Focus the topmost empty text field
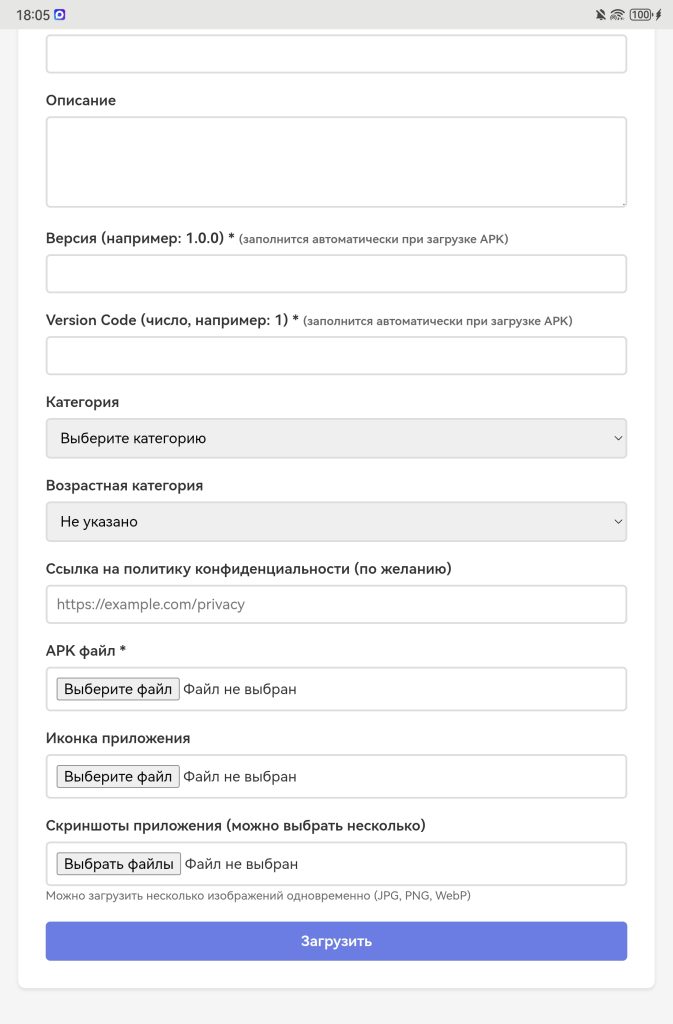Screen dimensions: 673x1024 (x=336, y=54)
